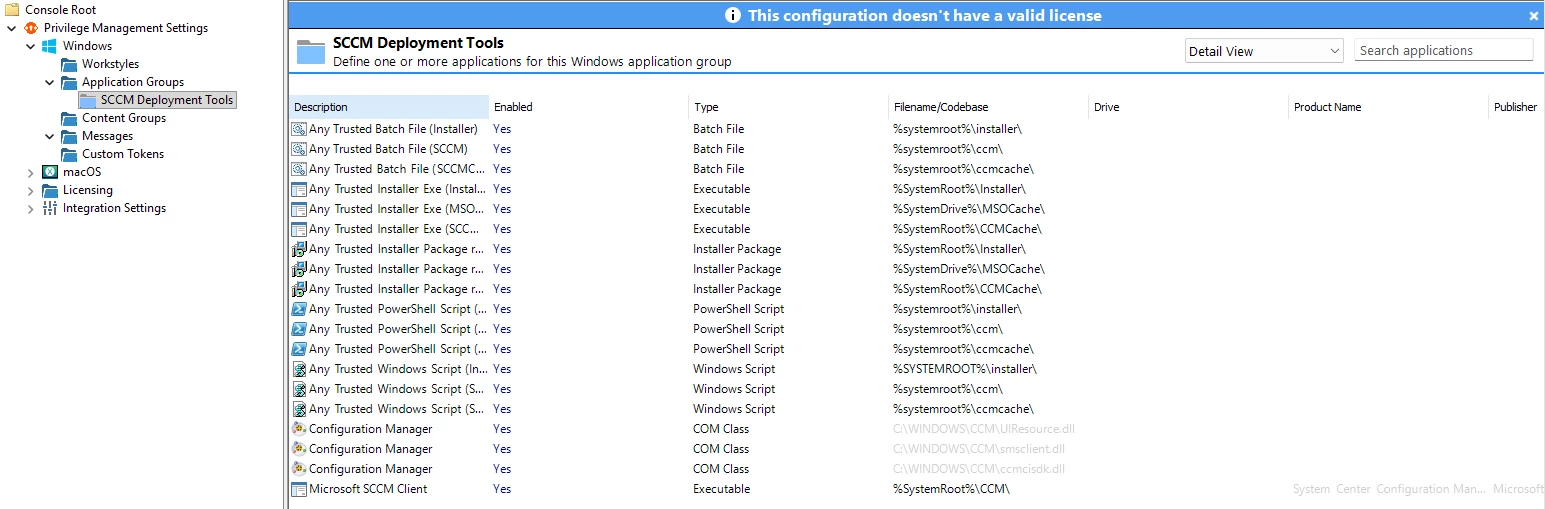Select Workstyles in the tree
Screen dimensions: 1545x509
(x=110, y=64)
